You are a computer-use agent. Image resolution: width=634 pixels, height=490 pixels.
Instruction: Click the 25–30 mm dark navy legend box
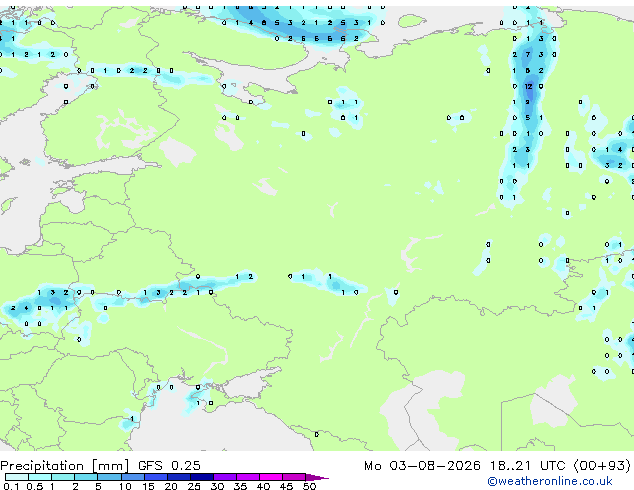(202, 477)
